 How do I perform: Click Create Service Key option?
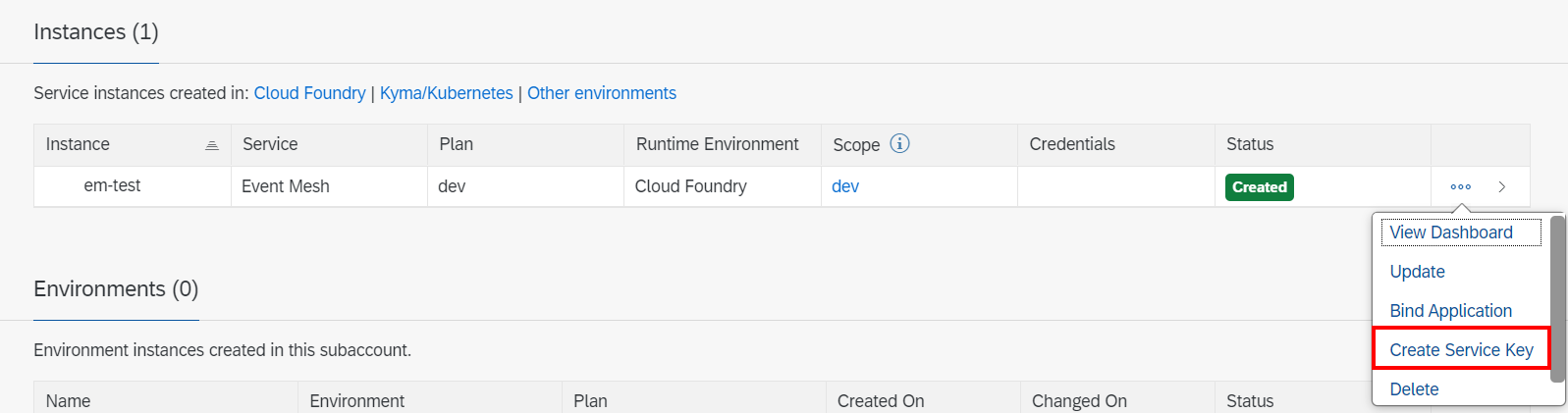1461,350
